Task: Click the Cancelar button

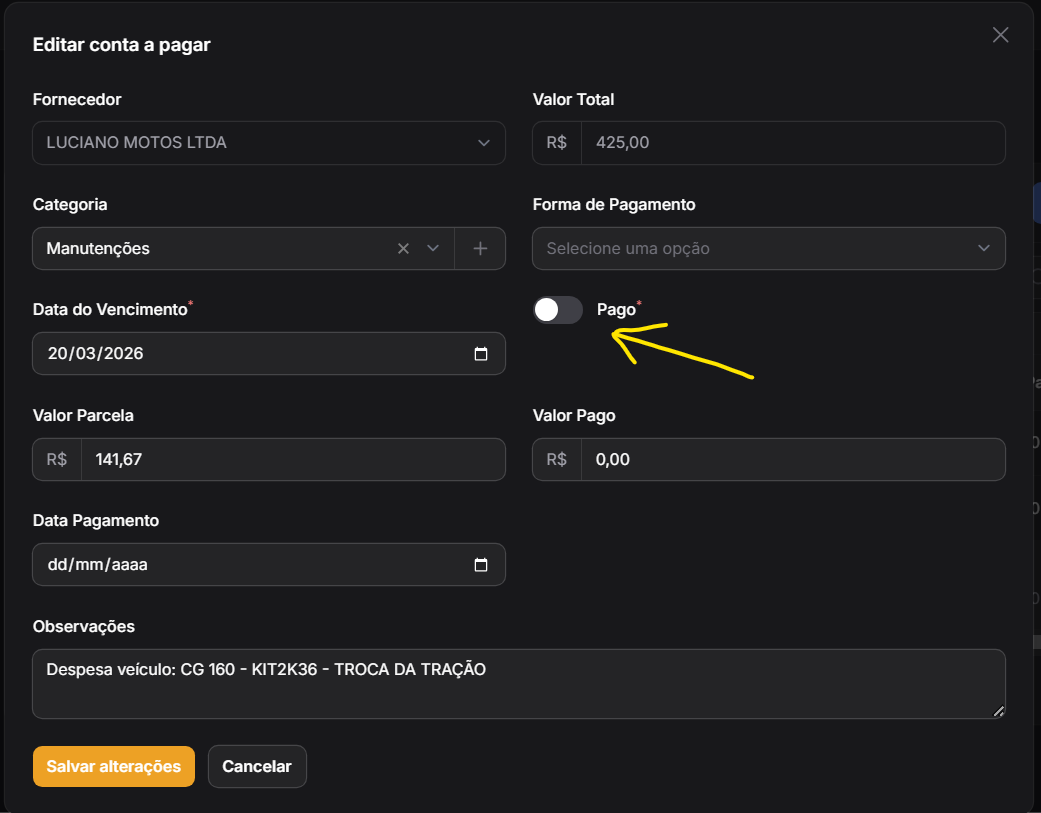Action: tap(257, 767)
